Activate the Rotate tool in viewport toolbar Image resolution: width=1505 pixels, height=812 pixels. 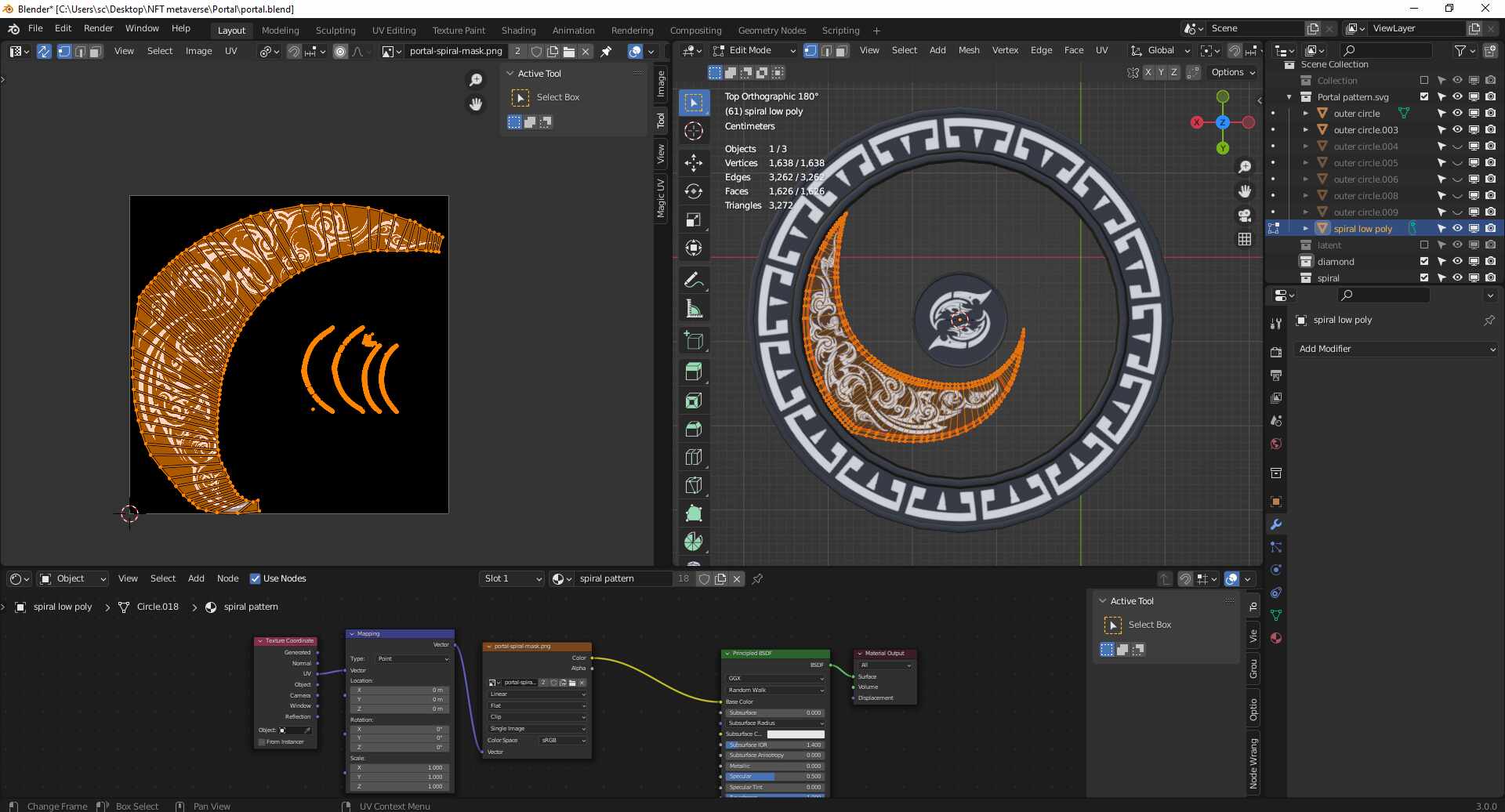point(694,191)
